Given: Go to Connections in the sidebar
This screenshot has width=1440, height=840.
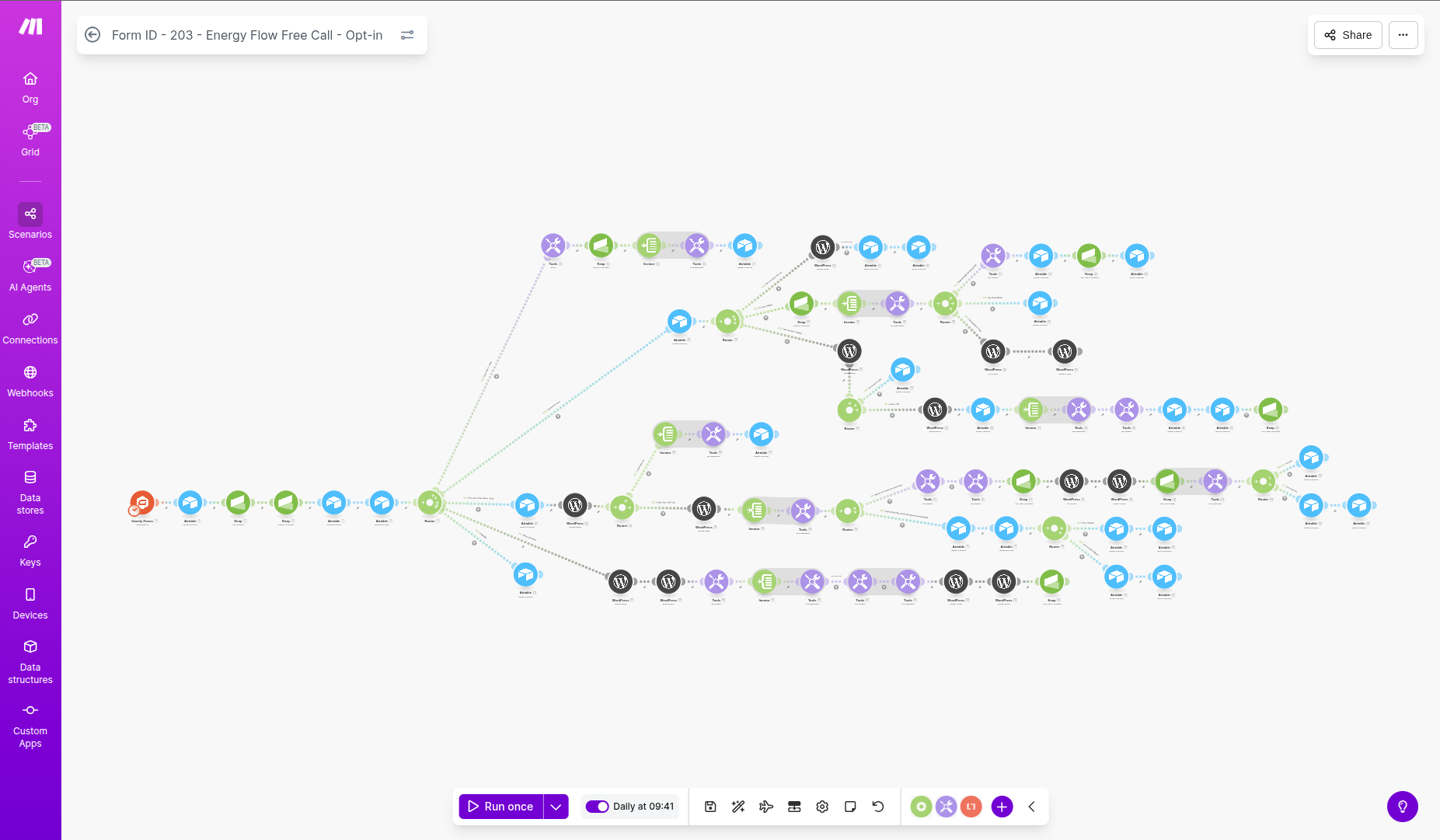Looking at the screenshot, I should [30, 327].
